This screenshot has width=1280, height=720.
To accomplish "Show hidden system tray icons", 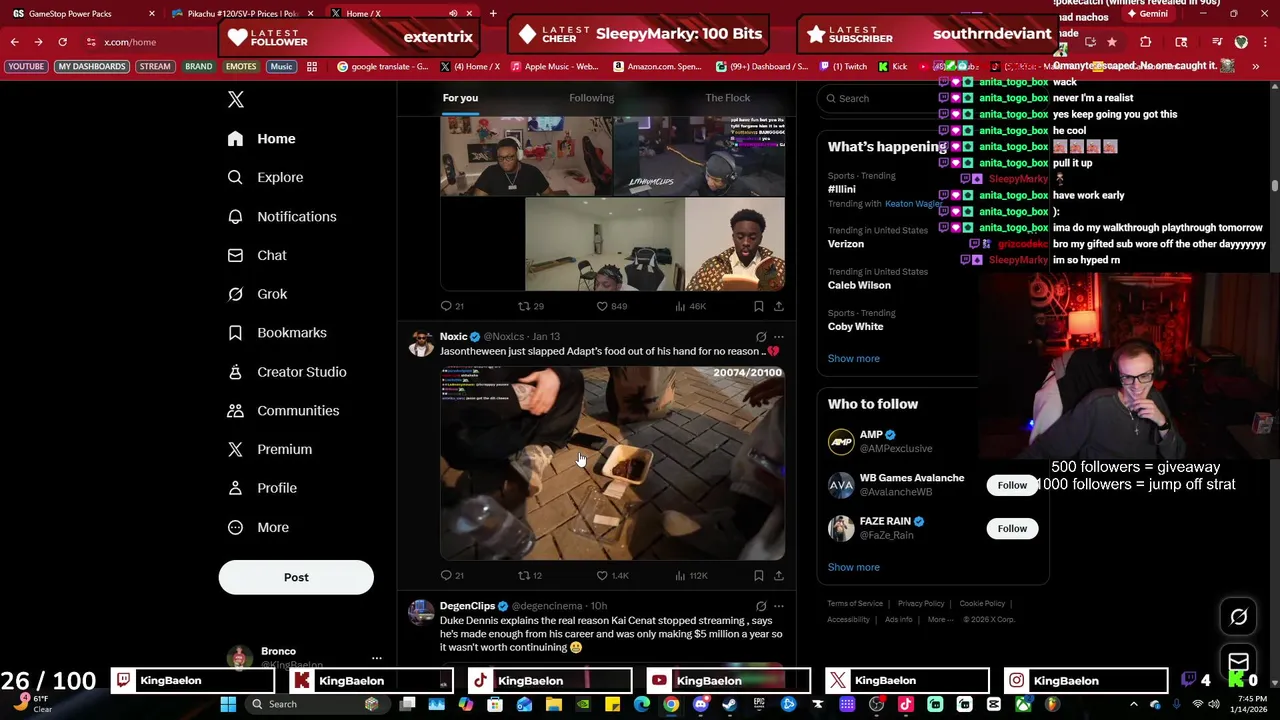I will pyautogui.click(x=1133, y=704).
